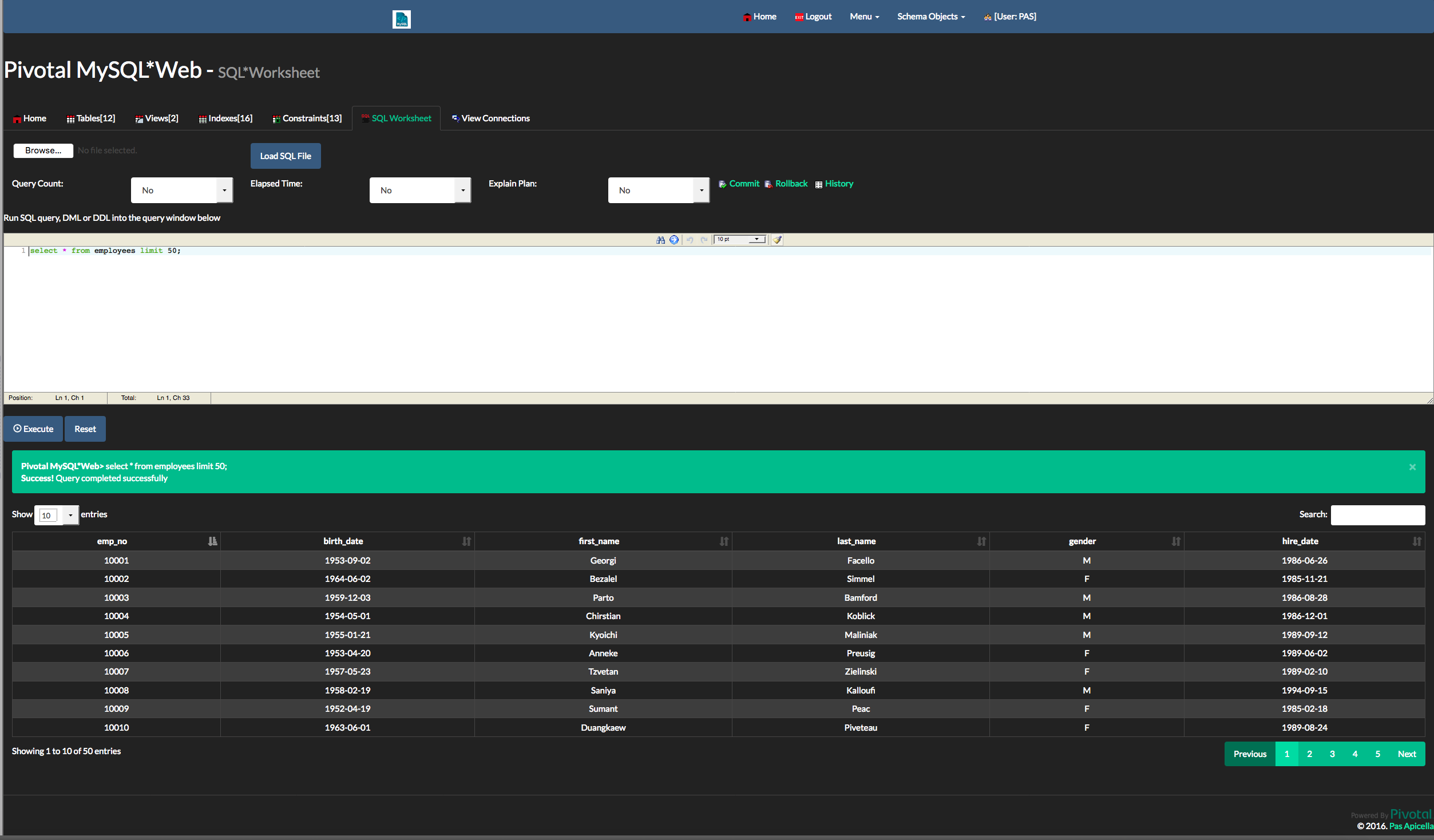Sort table by last_name column icon
The height and width of the screenshot is (840, 1434).
[x=981, y=541]
